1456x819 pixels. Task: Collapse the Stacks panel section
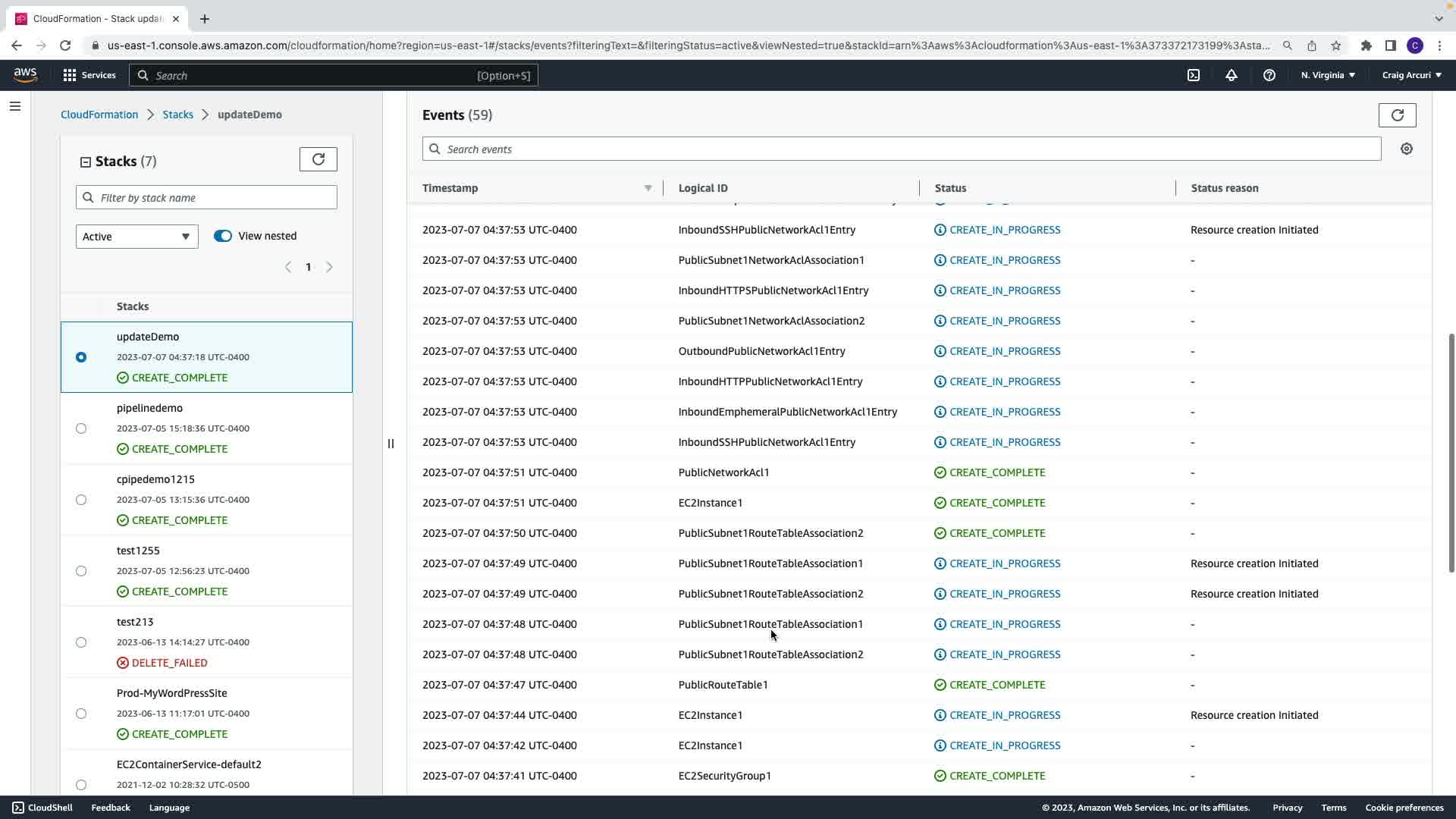86,162
